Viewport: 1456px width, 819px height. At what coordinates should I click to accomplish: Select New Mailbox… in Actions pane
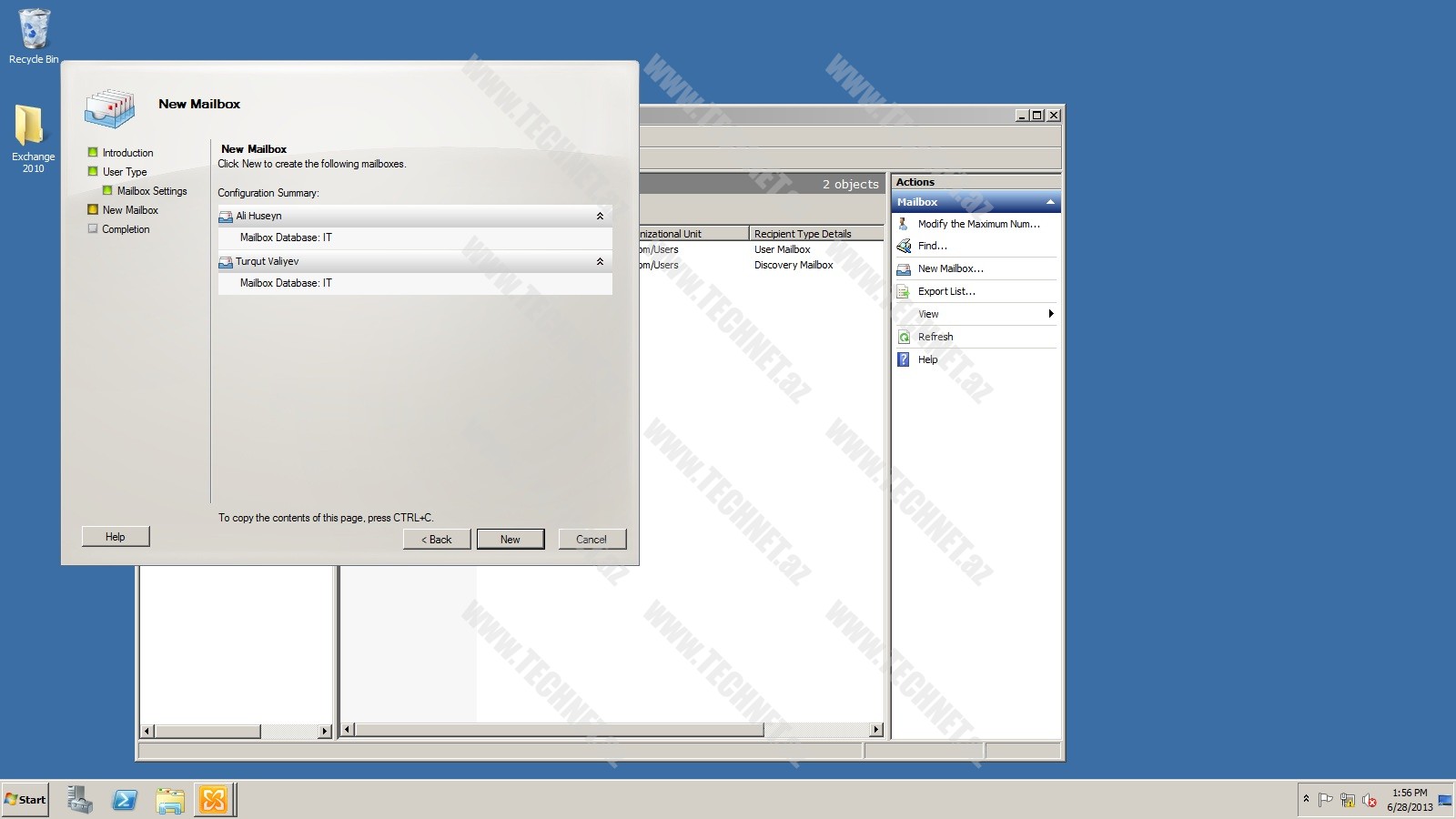(x=950, y=268)
